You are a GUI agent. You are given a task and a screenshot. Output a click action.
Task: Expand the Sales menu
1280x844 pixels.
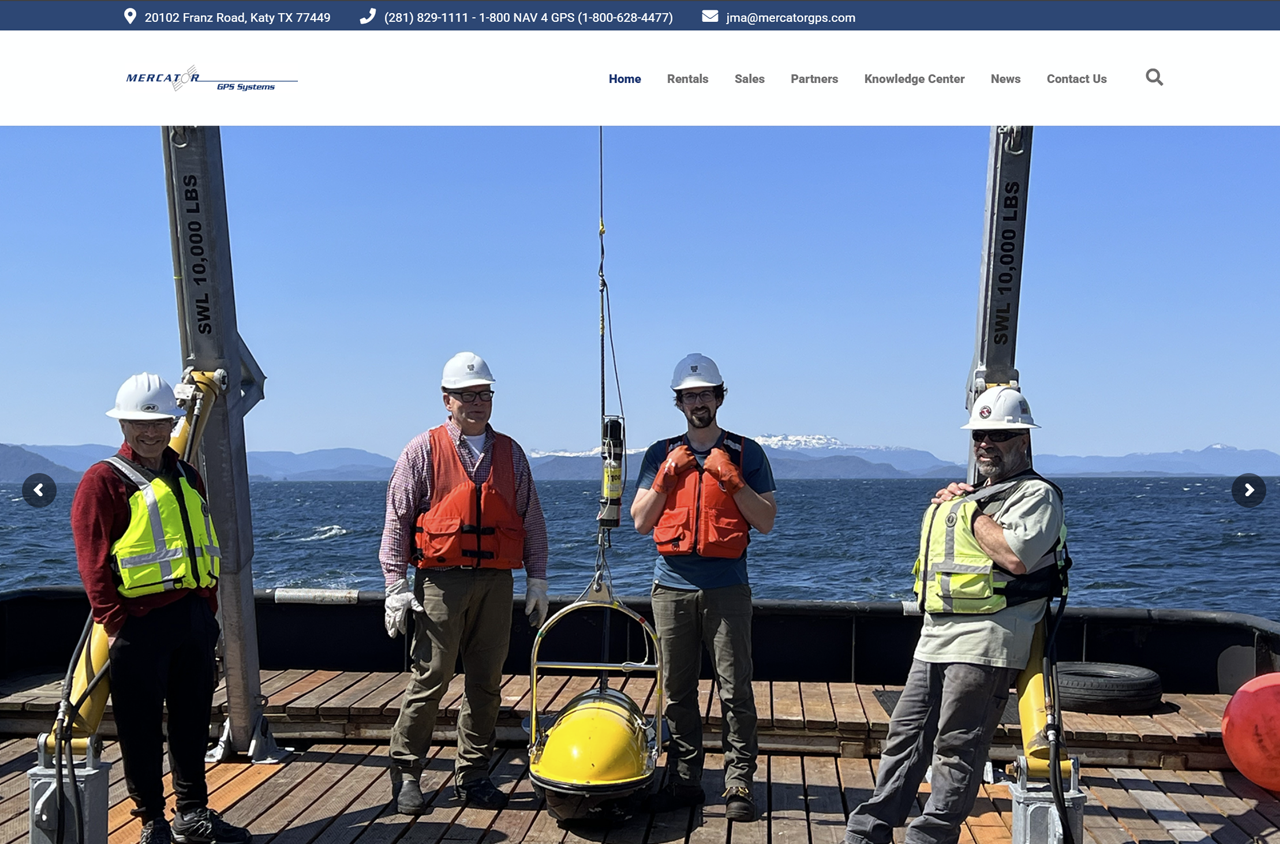point(749,79)
